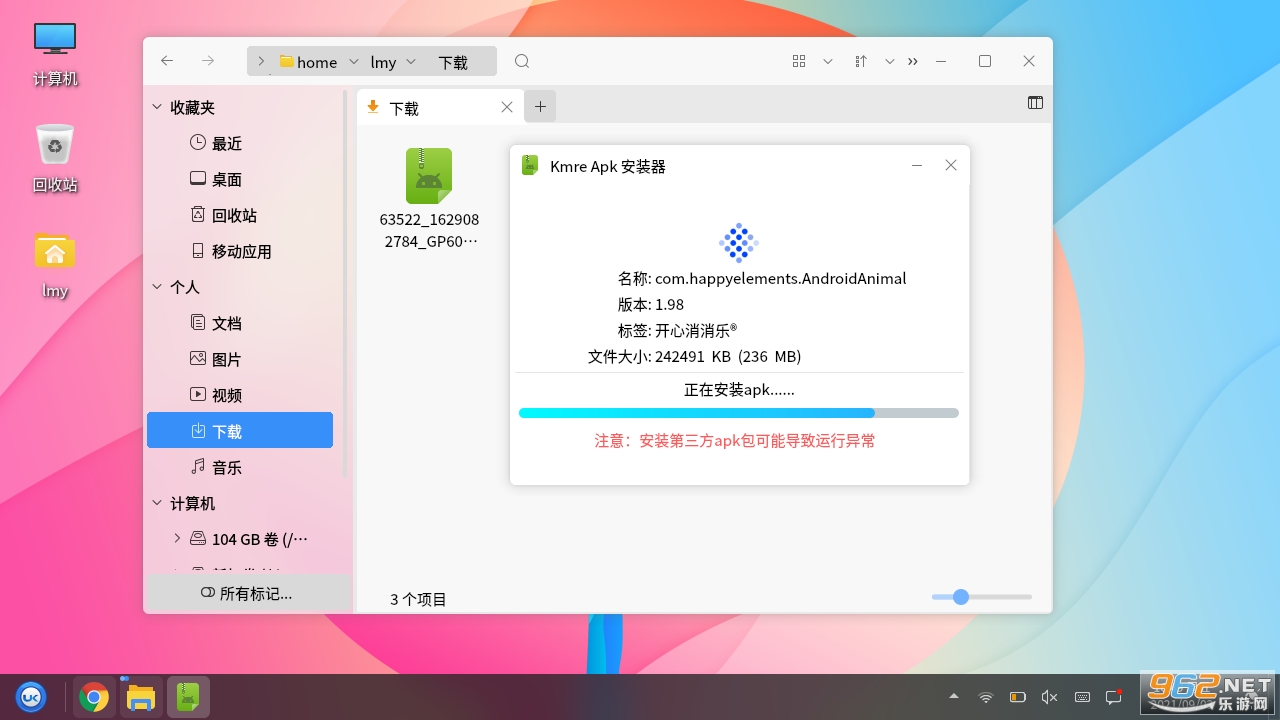The height and width of the screenshot is (720, 1280).
Task: Click the 所有标记... button
Action: tap(246, 593)
